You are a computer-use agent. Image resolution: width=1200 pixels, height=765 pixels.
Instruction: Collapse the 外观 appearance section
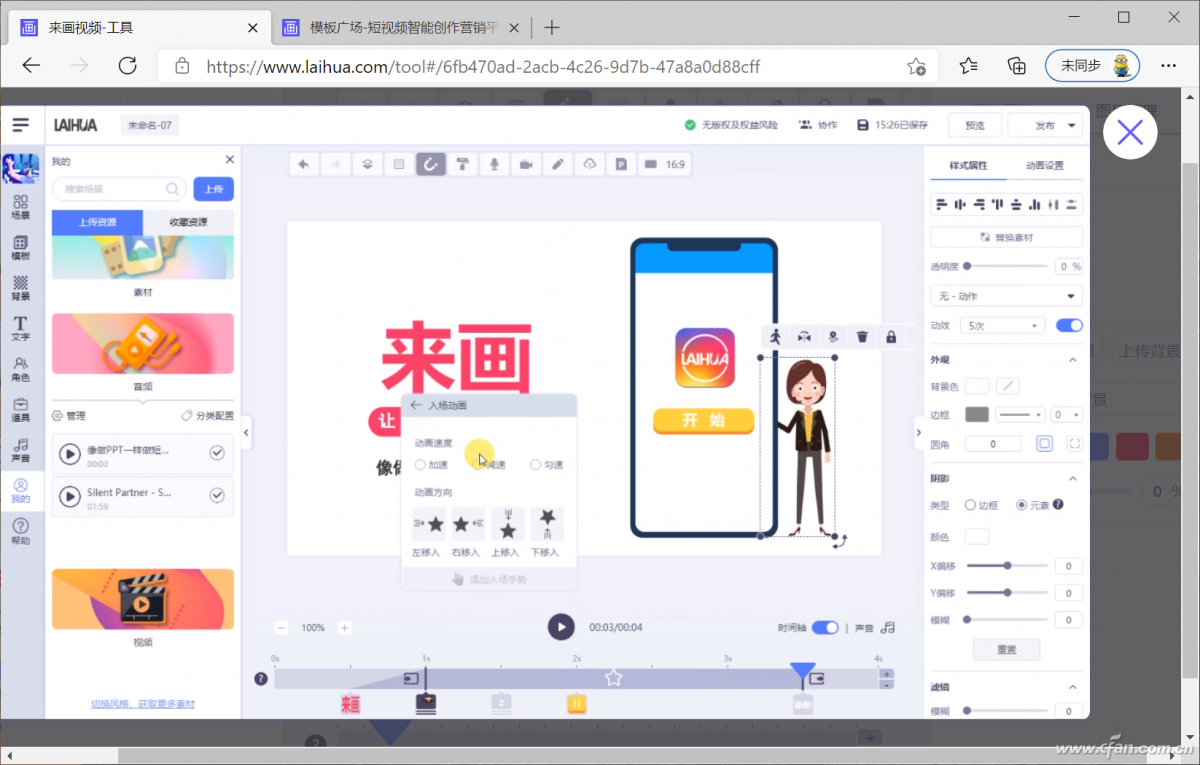pyautogui.click(x=1073, y=360)
